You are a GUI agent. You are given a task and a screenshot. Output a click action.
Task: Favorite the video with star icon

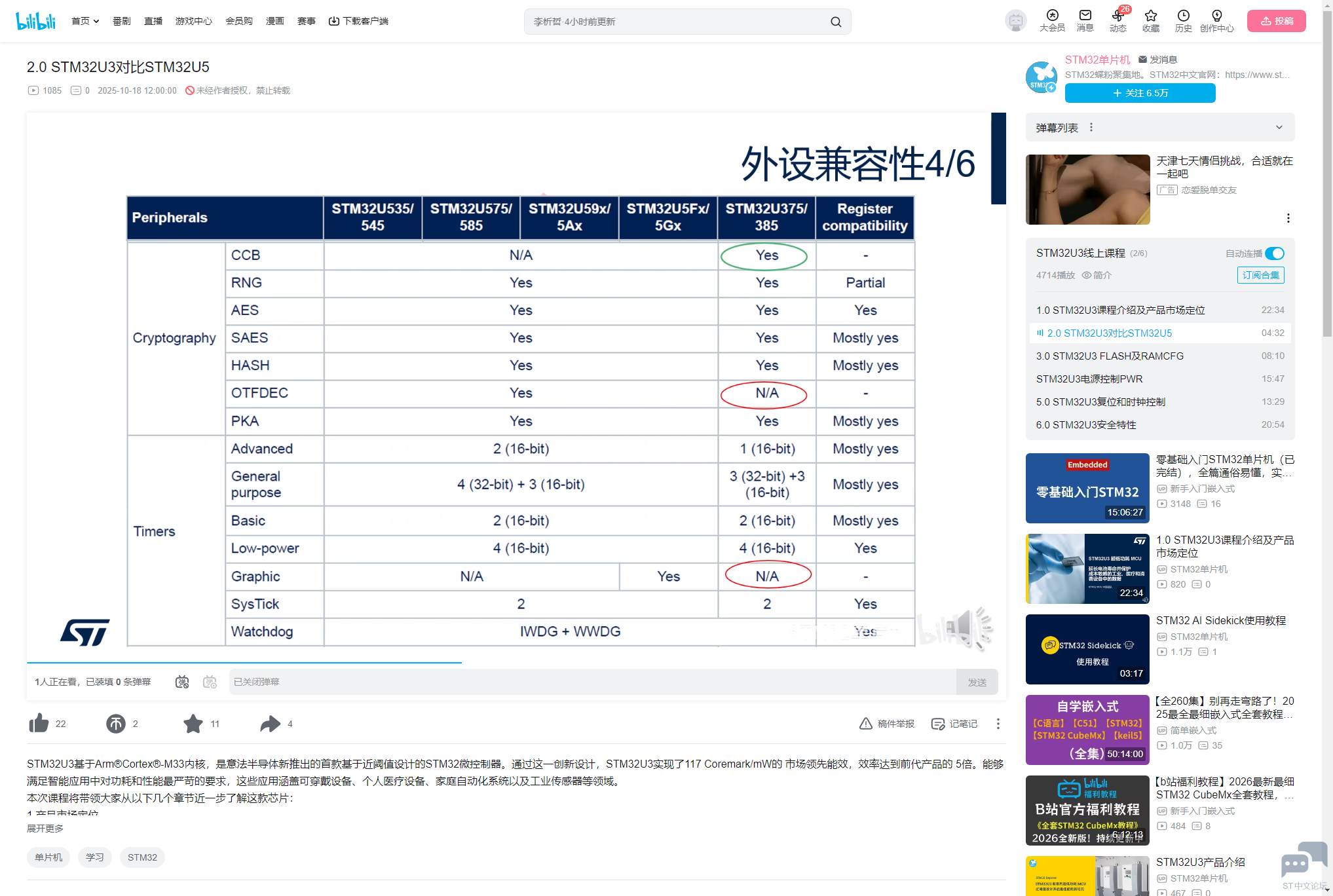click(193, 723)
